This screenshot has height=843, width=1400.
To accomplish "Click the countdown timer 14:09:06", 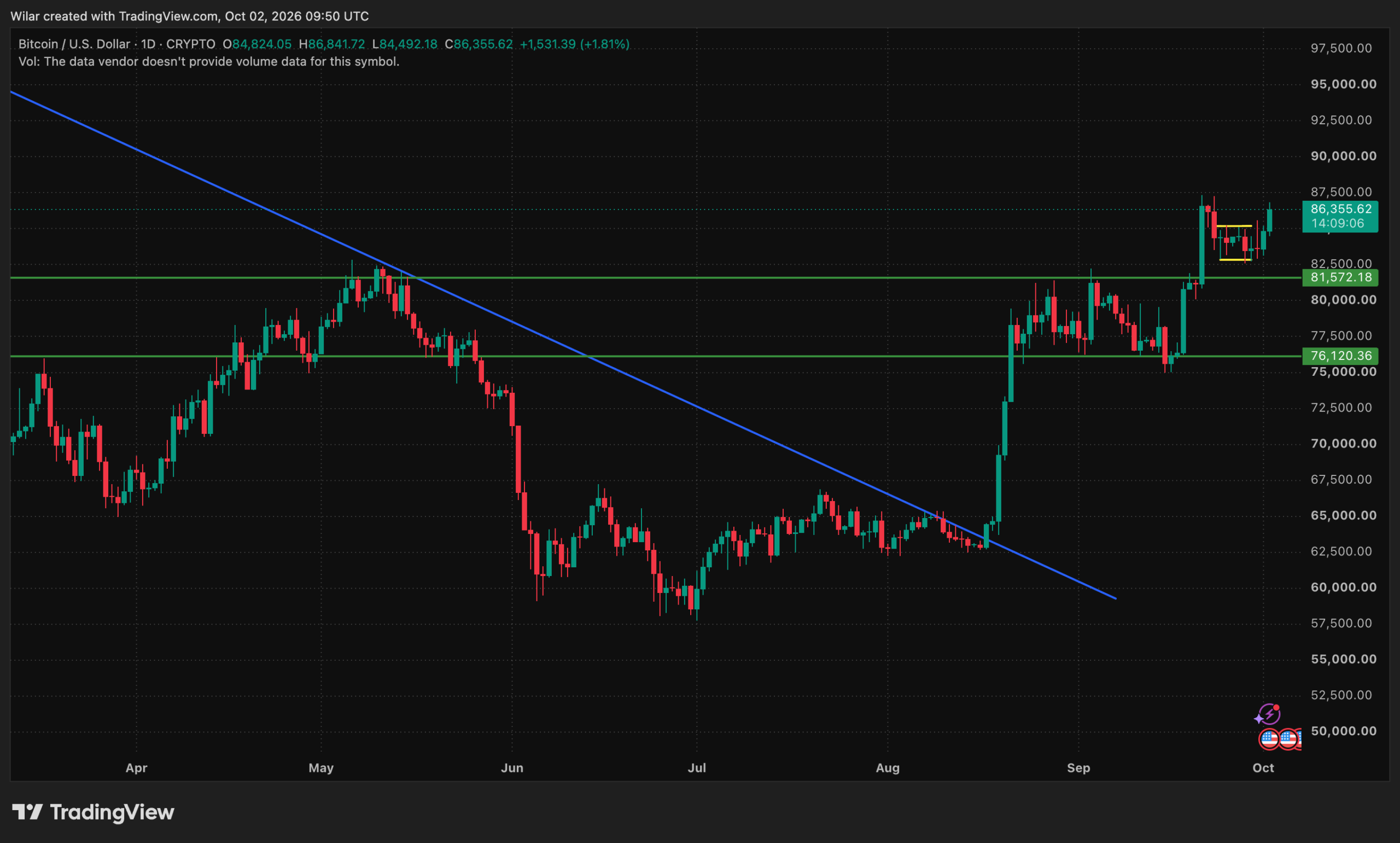I will [1338, 223].
